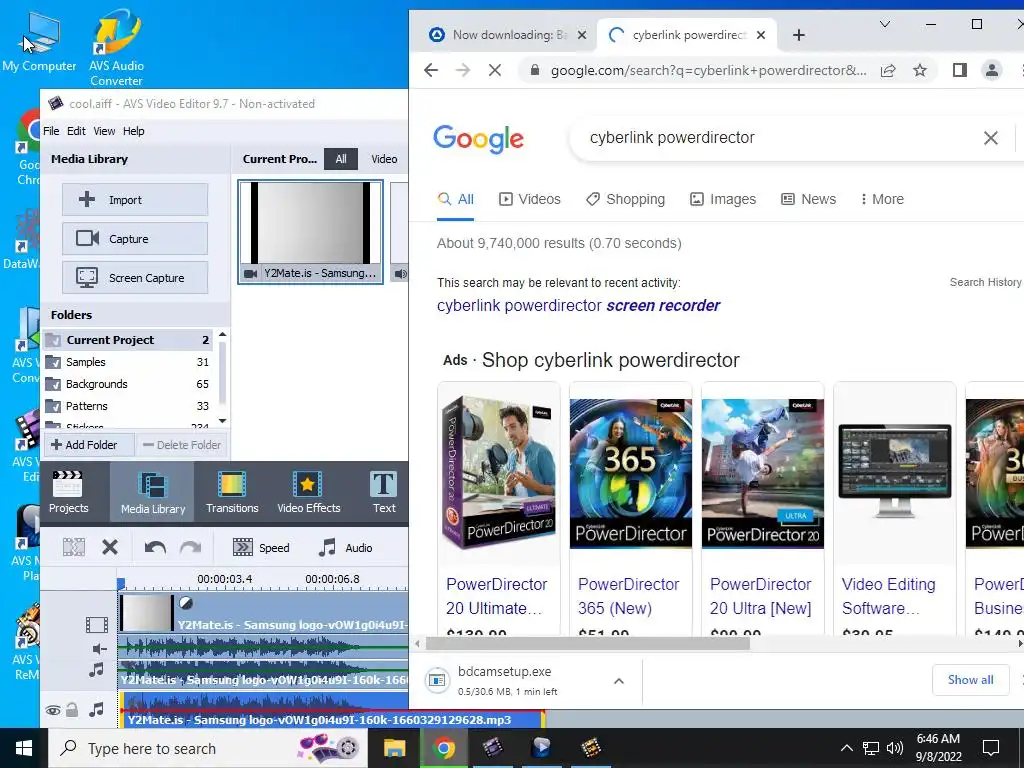Click Add Folder
The width and height of the screenshot is (1024, 768).
(89, 445)
